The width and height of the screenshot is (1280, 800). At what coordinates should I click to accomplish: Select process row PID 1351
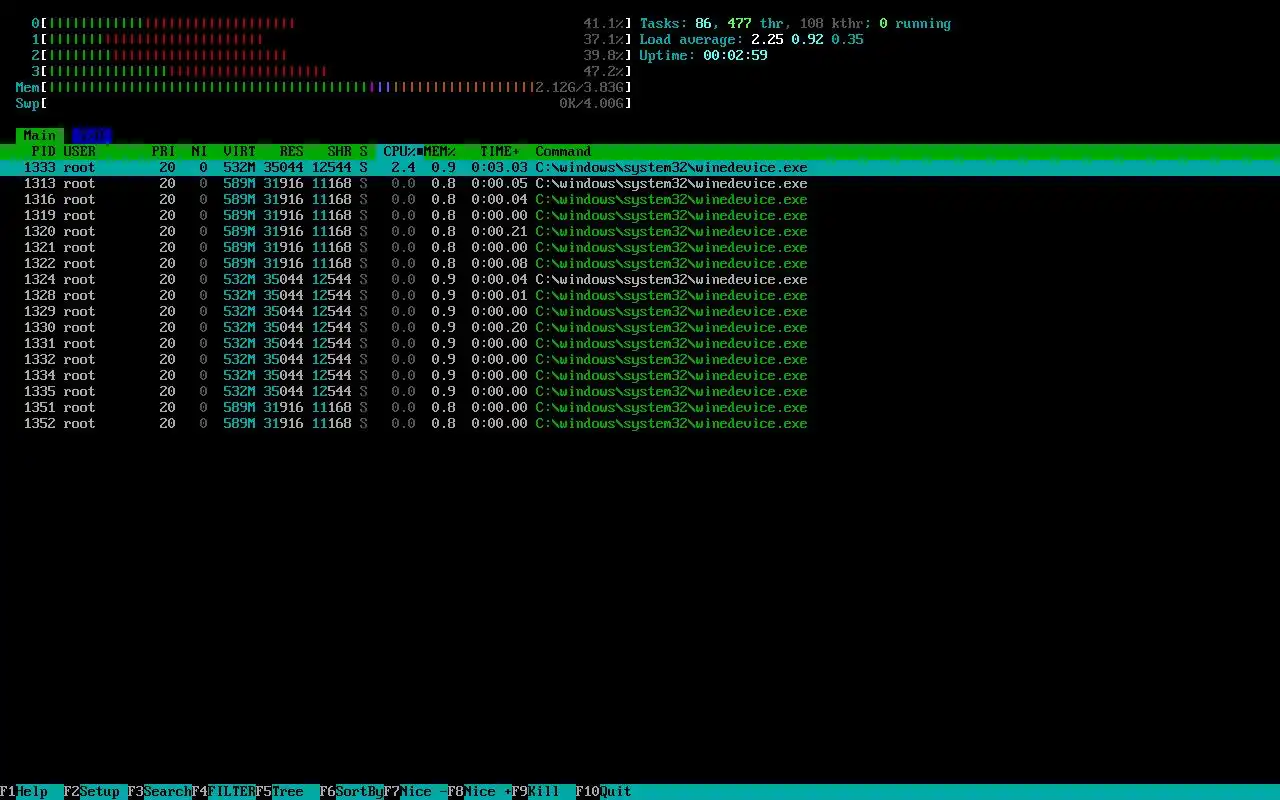point(640,407)
